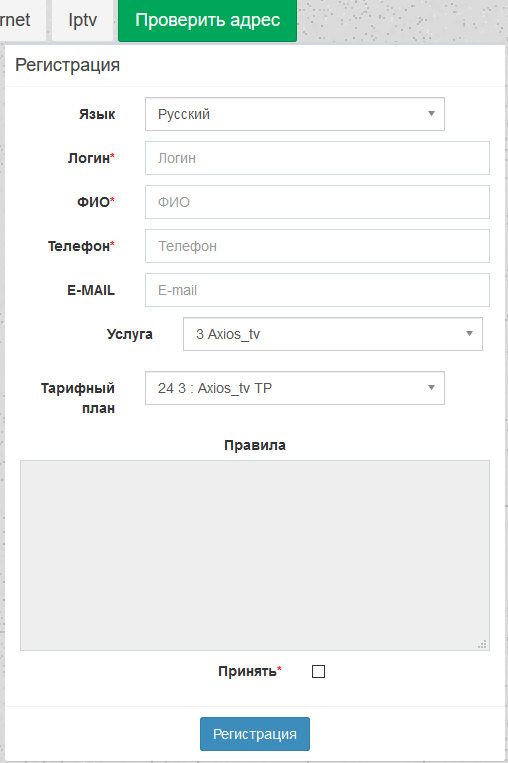Open the Тарифный план dropdown list
The image size is (508, 763).
[x=295, y=388]
